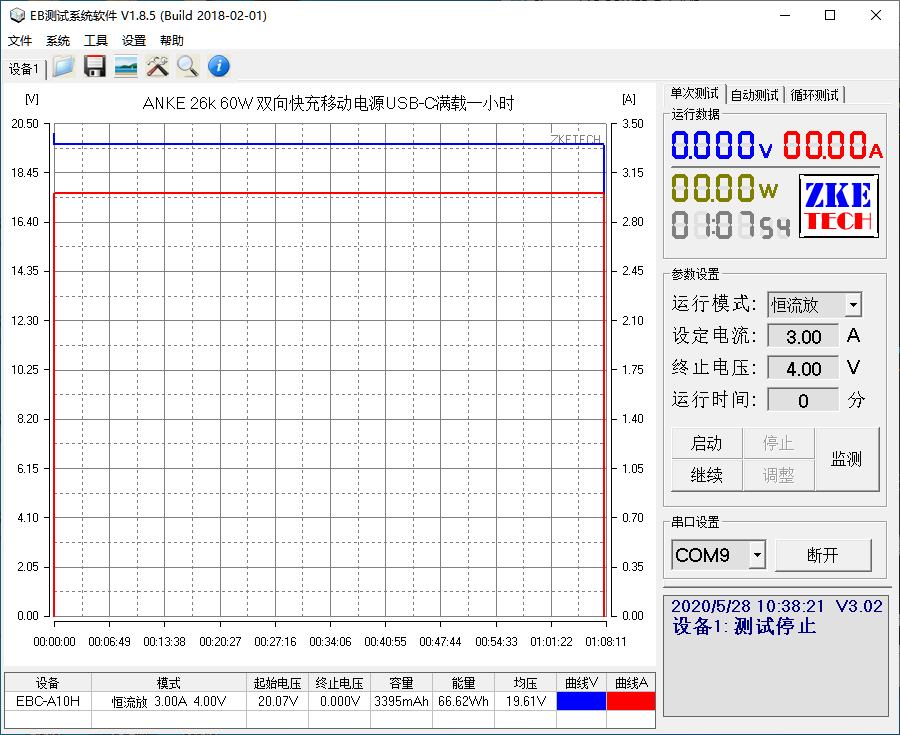Viewport: 900px width, 735px height.
Task: Click the 模式 column header
Action: tap(169, 683)
